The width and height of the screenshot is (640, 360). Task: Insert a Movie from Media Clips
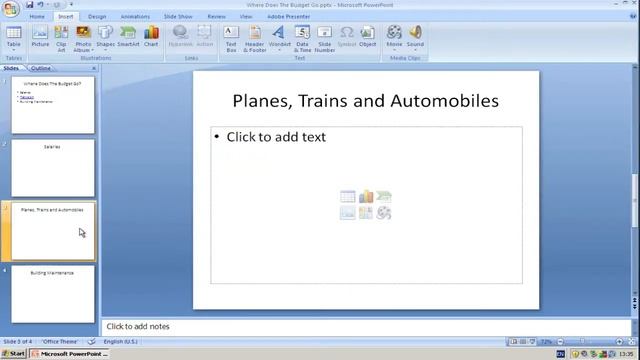[394, 38]
